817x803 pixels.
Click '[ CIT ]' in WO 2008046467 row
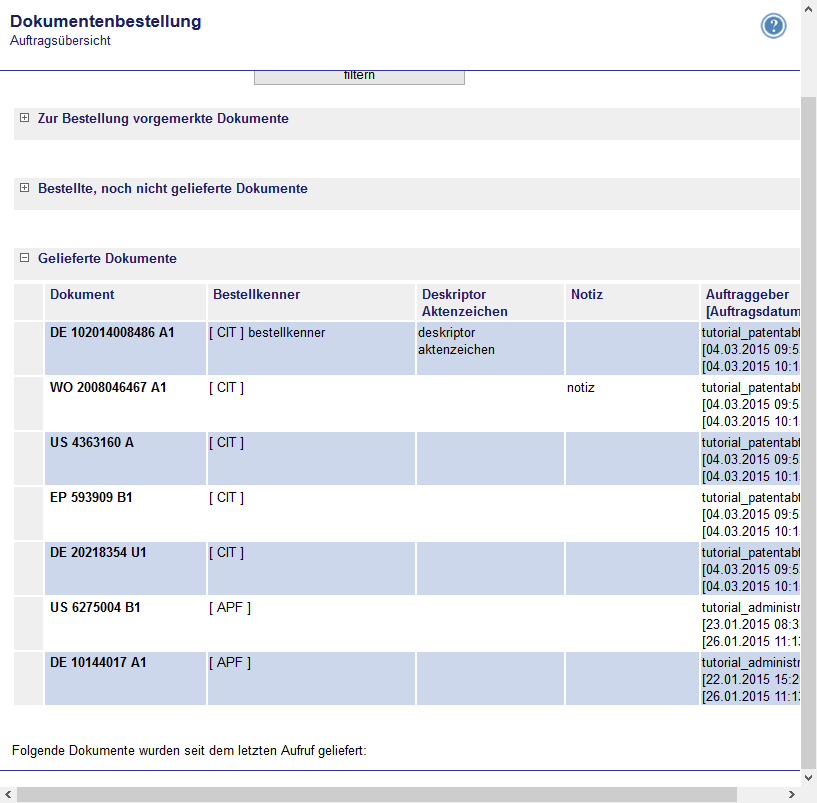[x=226, y=388]
